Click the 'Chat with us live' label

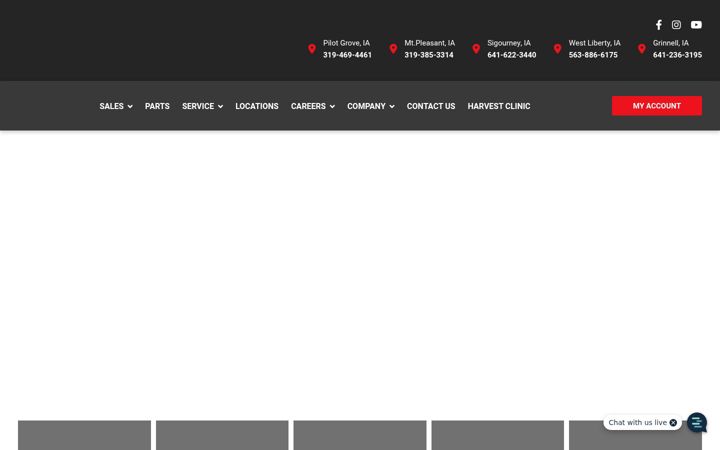click(x=637, y=422)
